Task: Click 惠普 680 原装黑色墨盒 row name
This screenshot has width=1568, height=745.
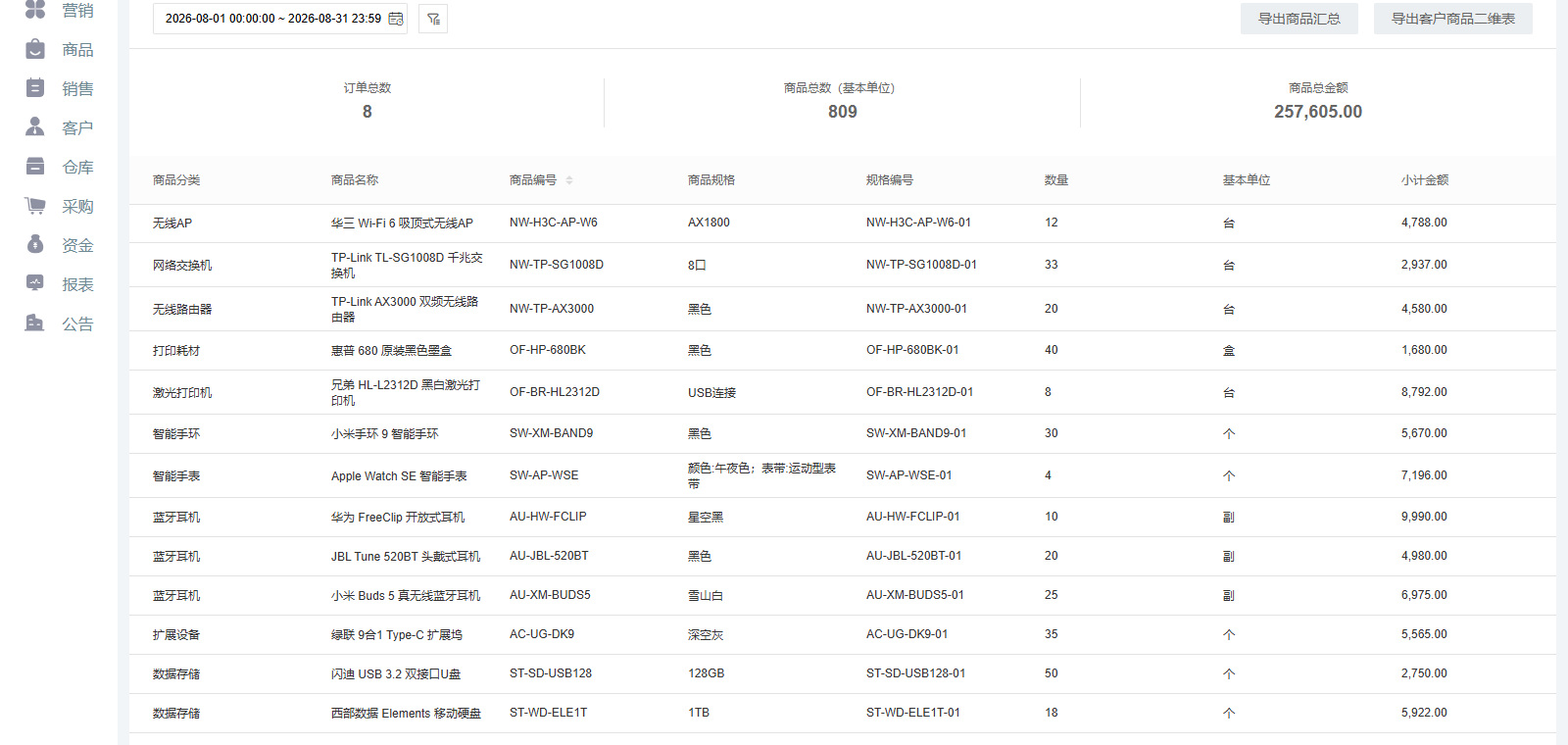Action: tap(391, 350)
